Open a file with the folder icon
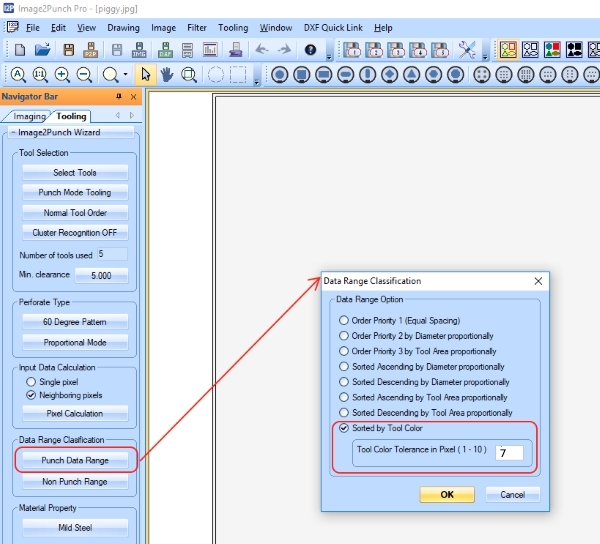 click(42, 50)
